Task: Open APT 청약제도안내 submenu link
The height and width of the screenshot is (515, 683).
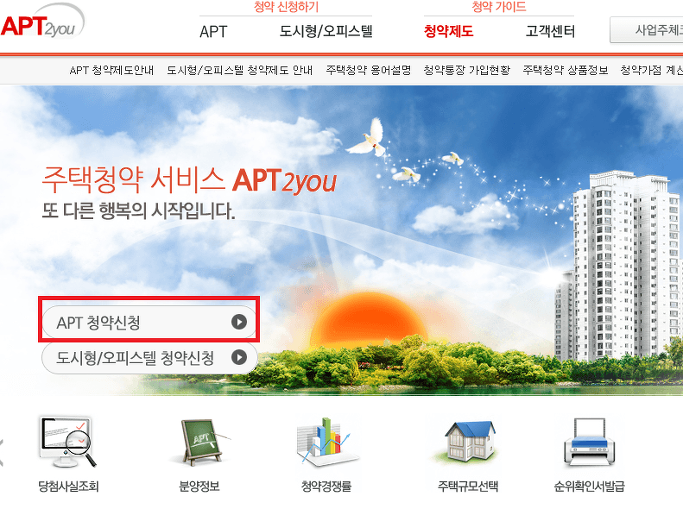Action: (112, 70)
